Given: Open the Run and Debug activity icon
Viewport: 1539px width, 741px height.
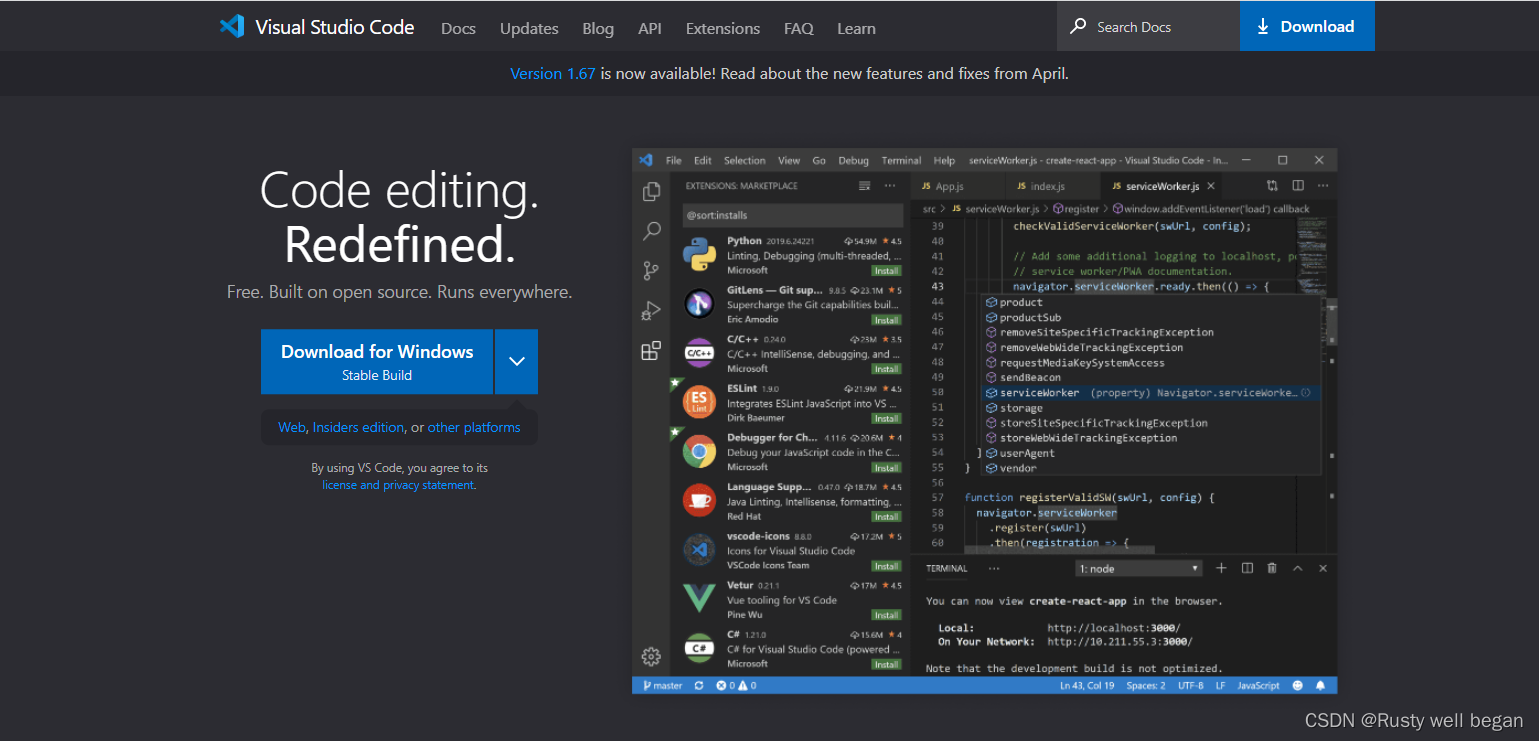Looking at the screenshot, I should [651, 310].
